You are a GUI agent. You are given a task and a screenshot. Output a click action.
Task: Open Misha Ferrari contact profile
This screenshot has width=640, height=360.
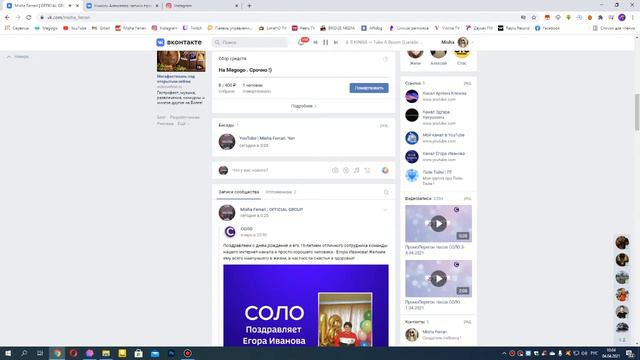click(434, 332)
